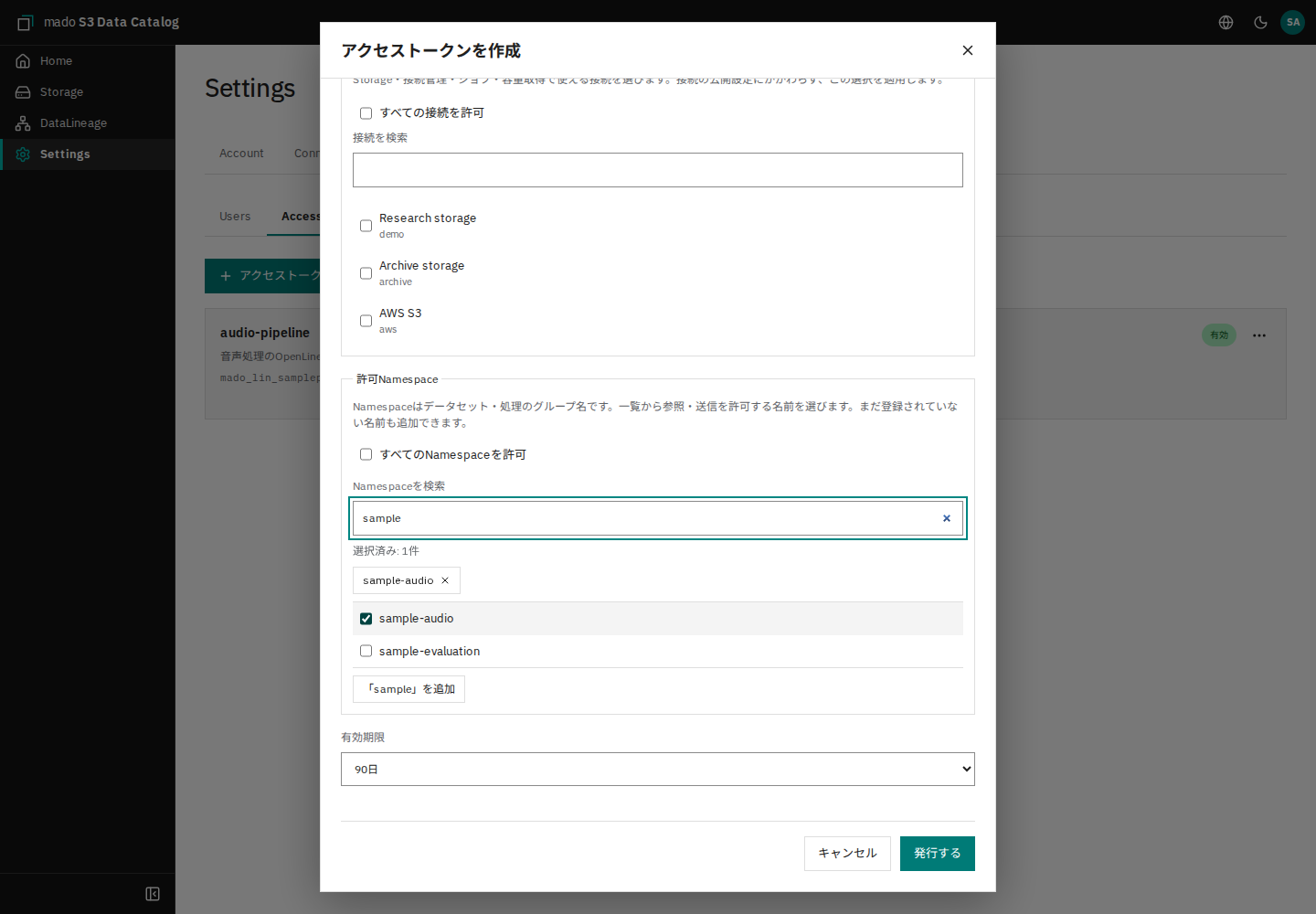Viewport: 1316px width, 914px height.
Task: Switch to the Users sub-tab
Action: pyautogui.click(x=235, y=217)
